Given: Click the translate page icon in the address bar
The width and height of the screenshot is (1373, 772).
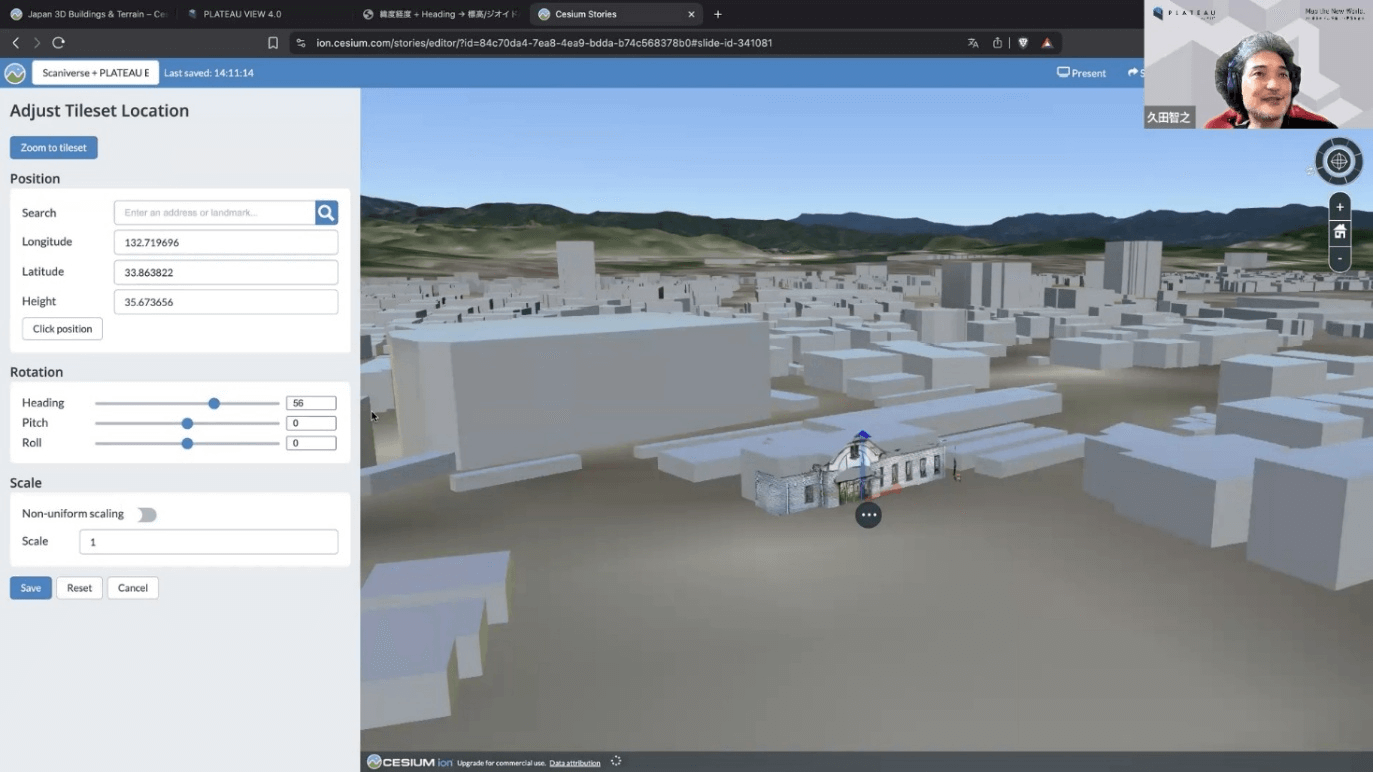Looking at the screenshot, I should [973, 43].
